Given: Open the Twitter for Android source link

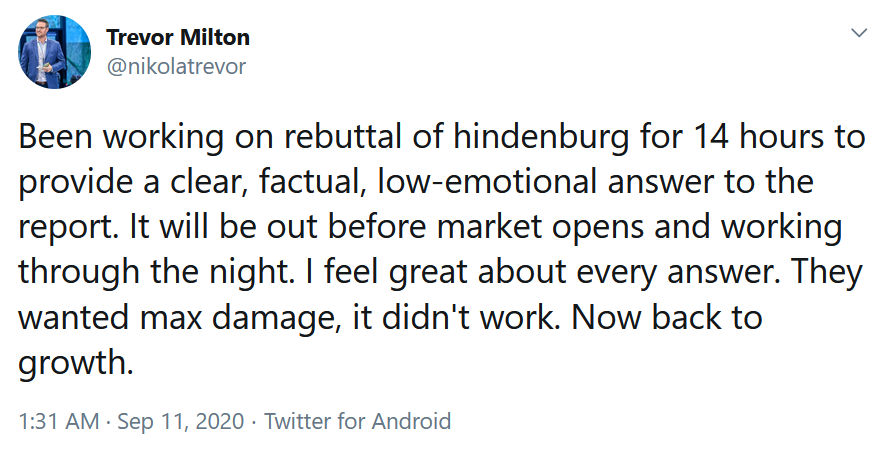Looking at the screenshot, I should coord(358,422).
